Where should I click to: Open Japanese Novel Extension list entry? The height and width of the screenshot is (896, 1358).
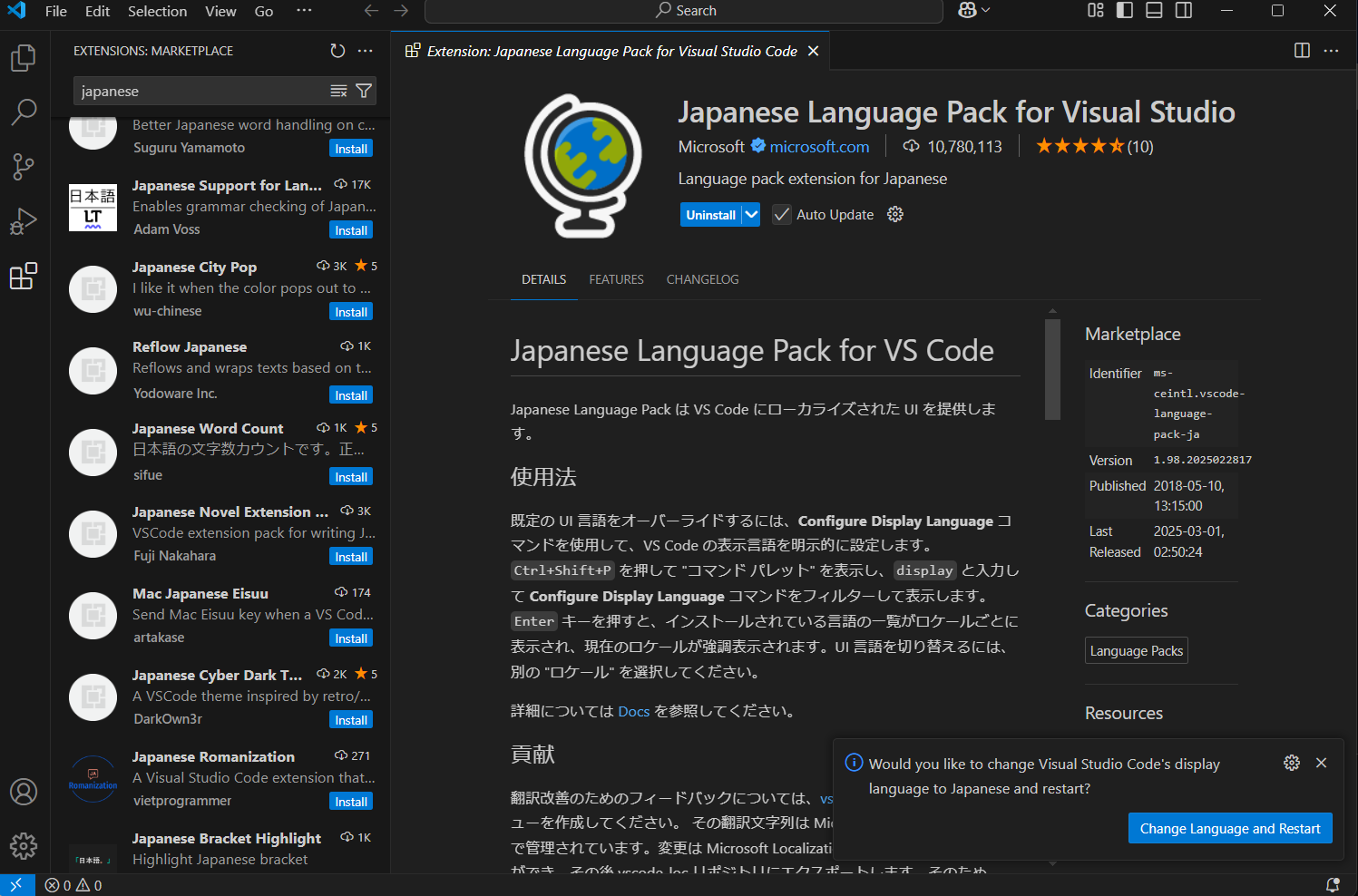[x=220, y=534]
